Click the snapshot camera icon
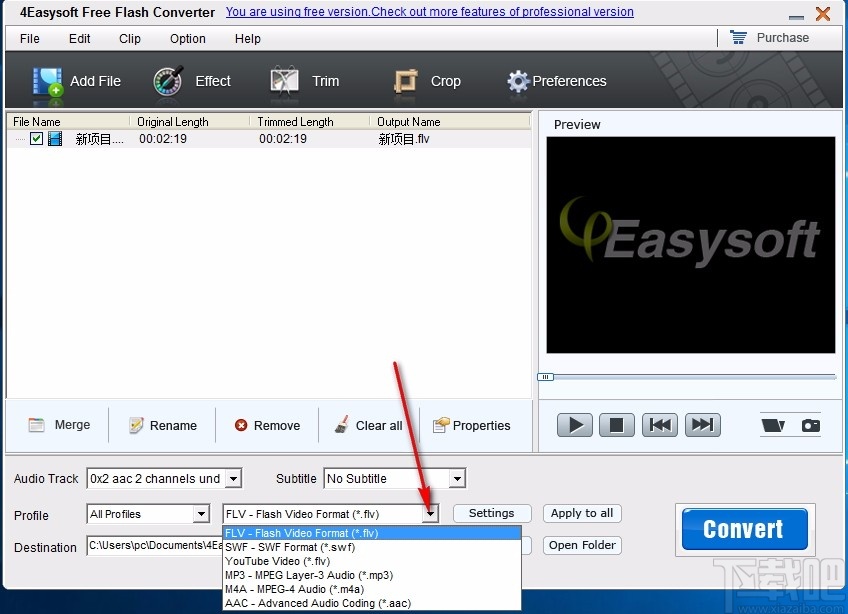This screenshot has height=614, width=848. [x=810, y=424]
